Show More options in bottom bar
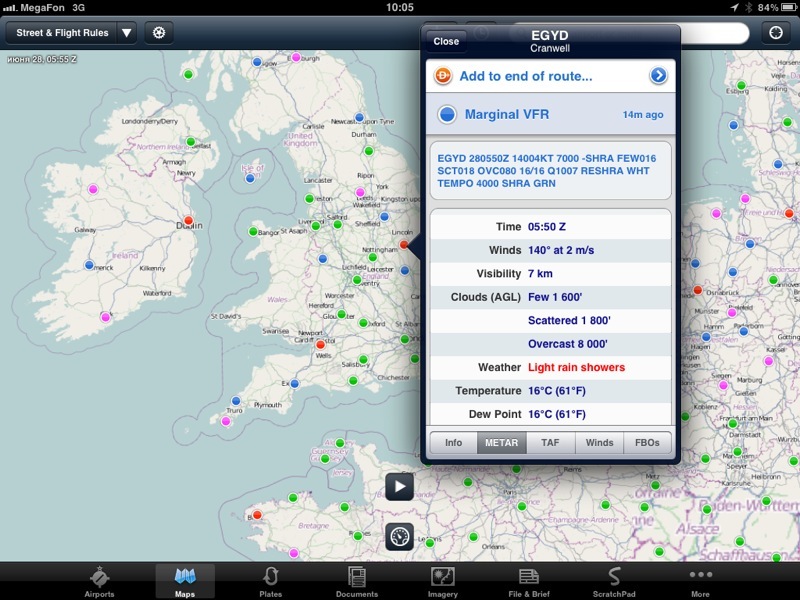Screen dimensions: 800x600 (700, 581)
